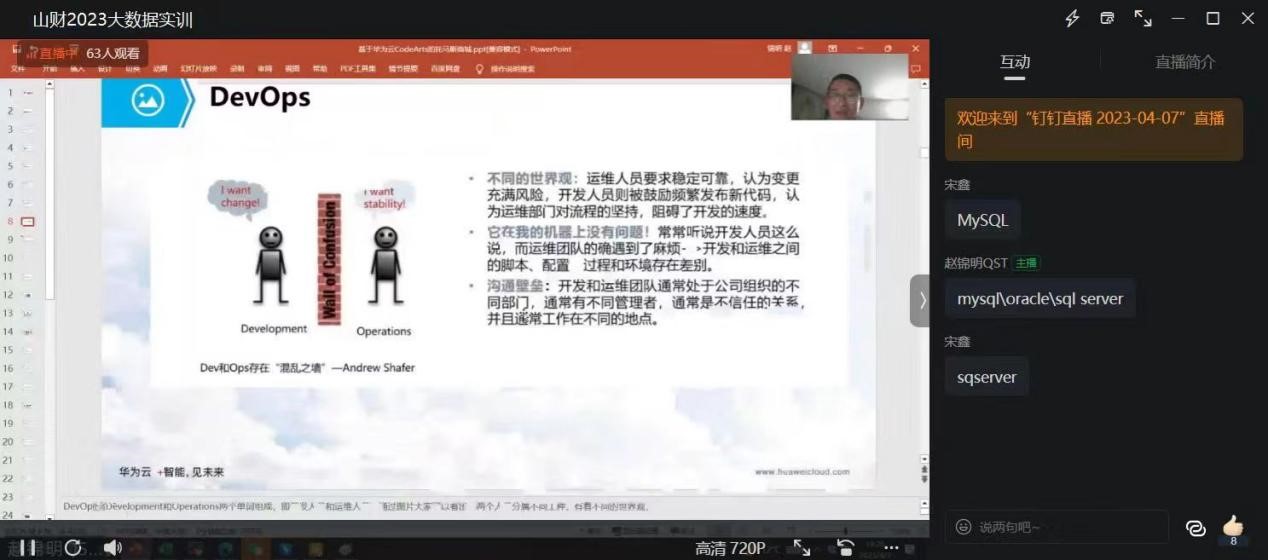Click the refresh stream icon
Image resolution: width=1268 pixels, height=560 pixels.
coord(72,547)
